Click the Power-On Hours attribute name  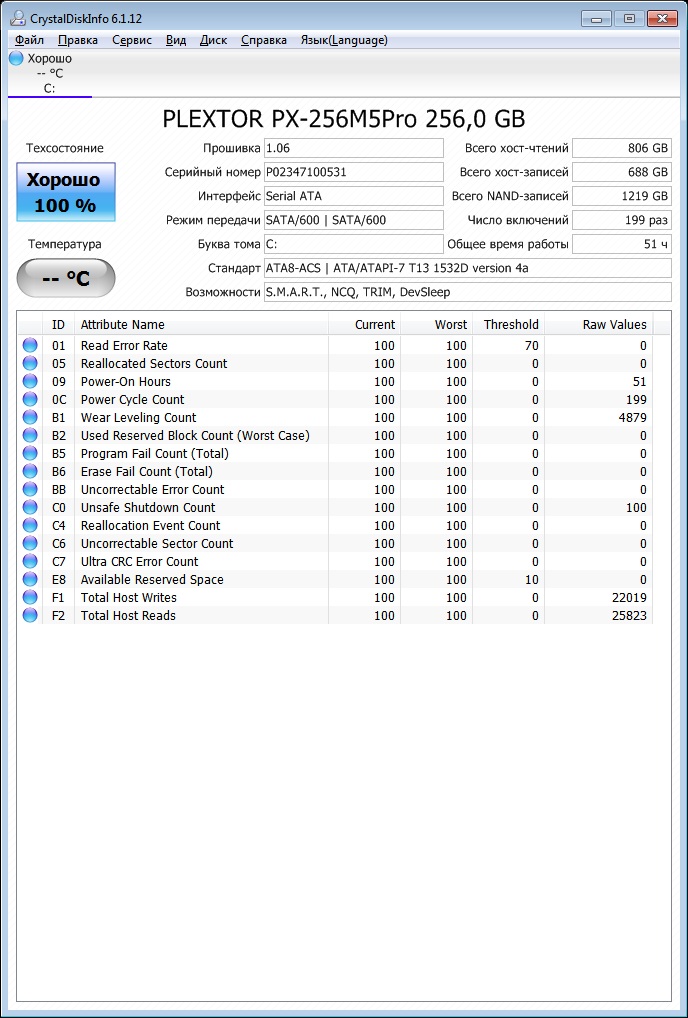tap(126, 382)
